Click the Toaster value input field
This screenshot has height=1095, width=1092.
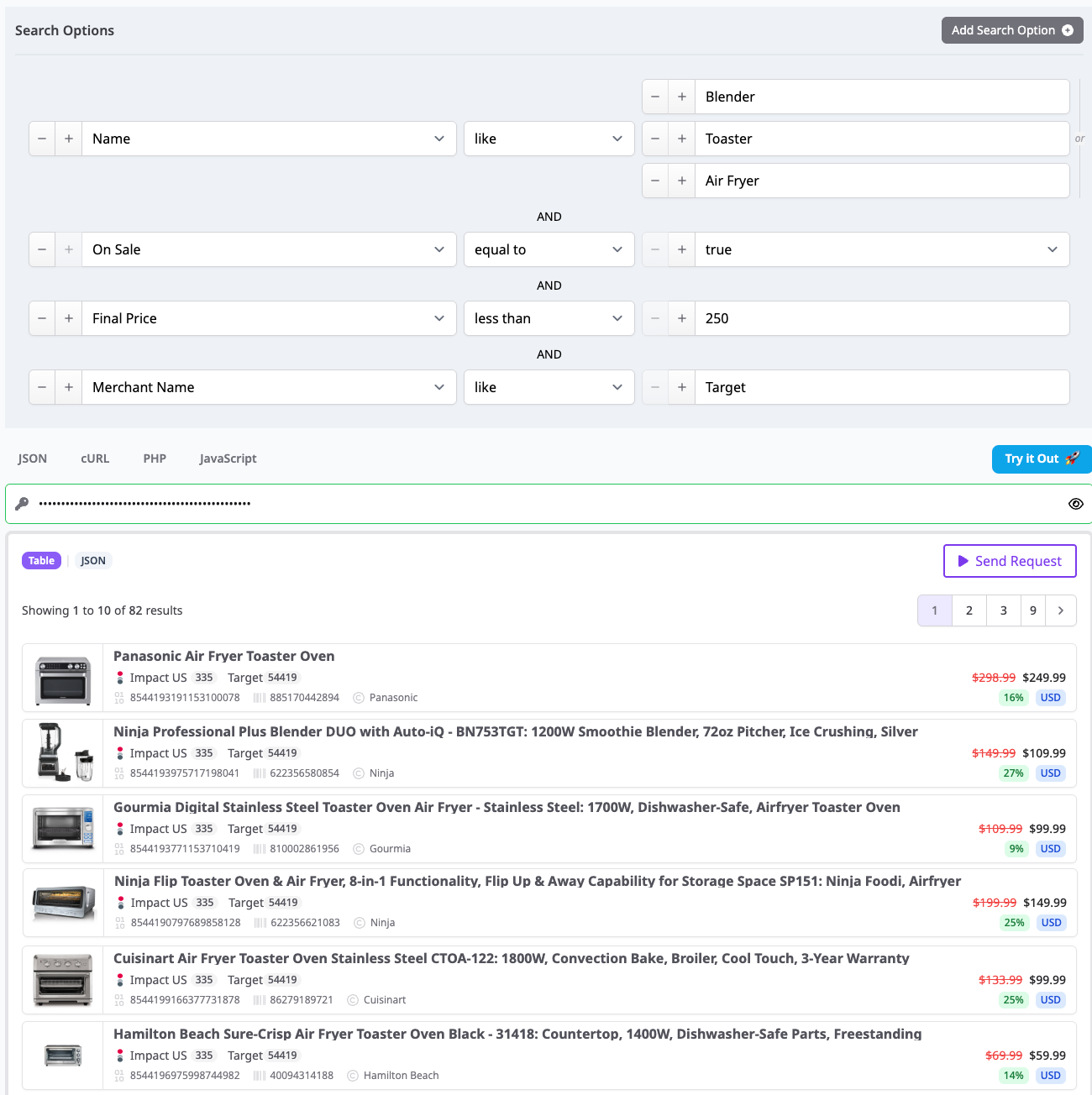[882, 139]
